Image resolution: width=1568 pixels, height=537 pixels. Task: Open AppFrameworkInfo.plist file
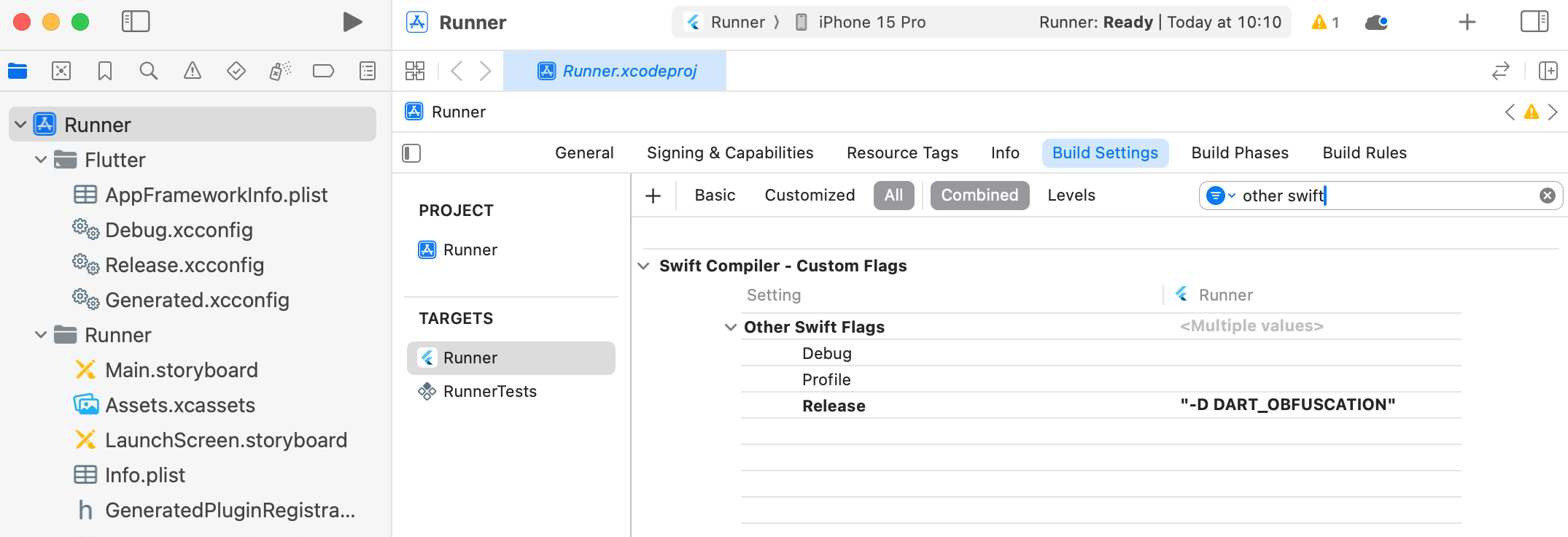click(201, 195)
